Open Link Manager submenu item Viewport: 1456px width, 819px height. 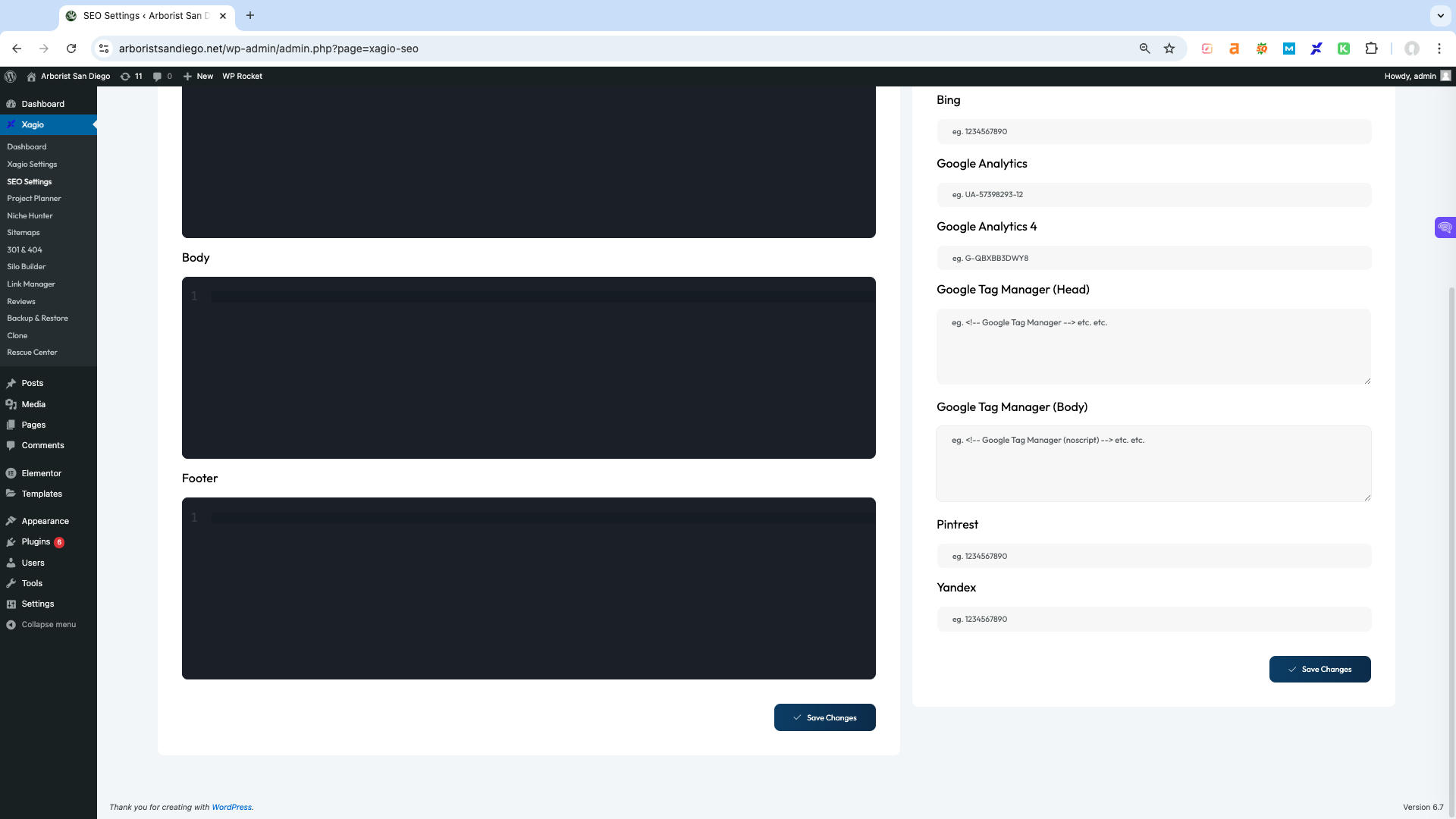coord(31,284)
